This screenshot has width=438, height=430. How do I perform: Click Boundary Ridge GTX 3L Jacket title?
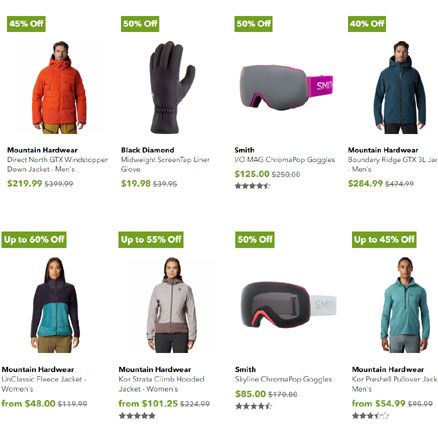click(393, 164)
